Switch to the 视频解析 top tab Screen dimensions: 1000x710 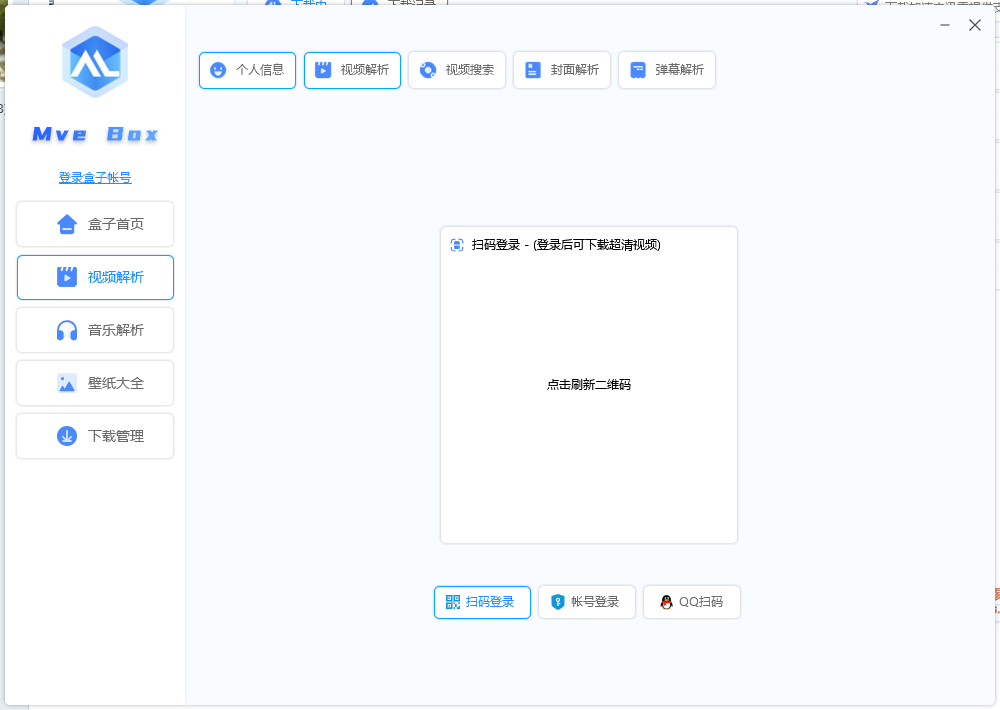[x=352, y=70]
